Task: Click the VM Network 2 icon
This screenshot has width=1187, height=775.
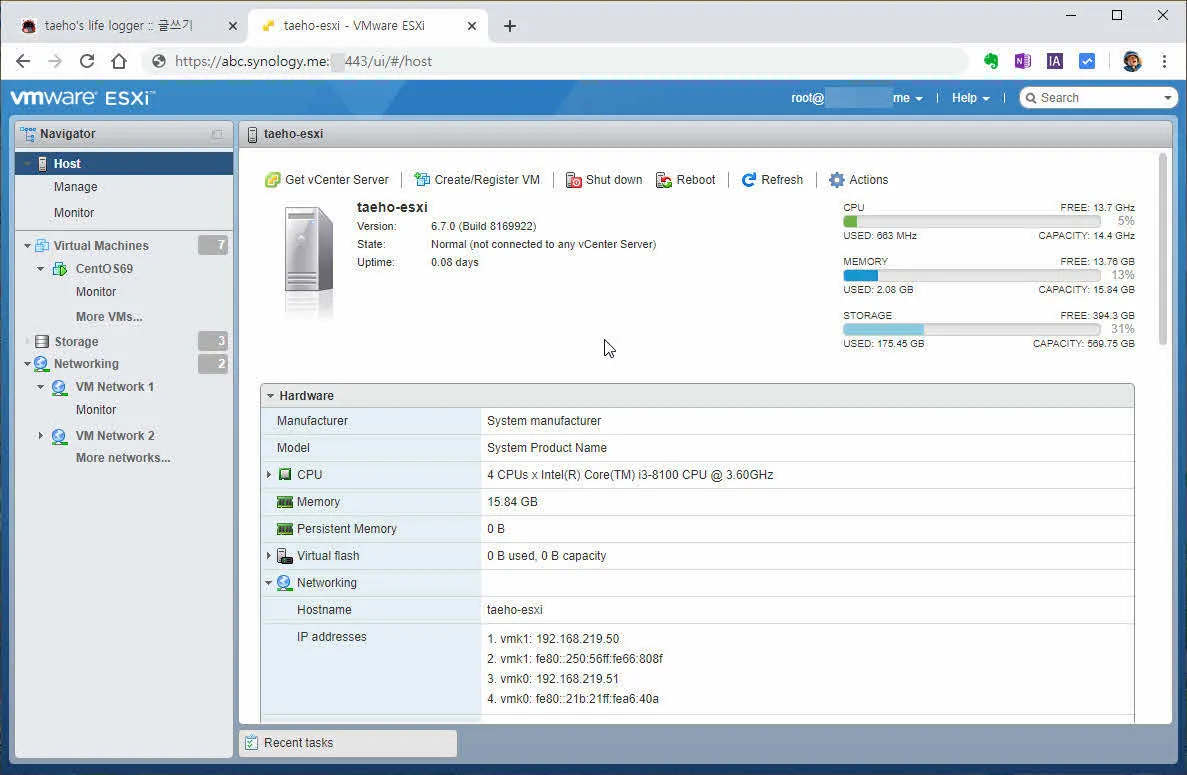Action: coord(59,437)
